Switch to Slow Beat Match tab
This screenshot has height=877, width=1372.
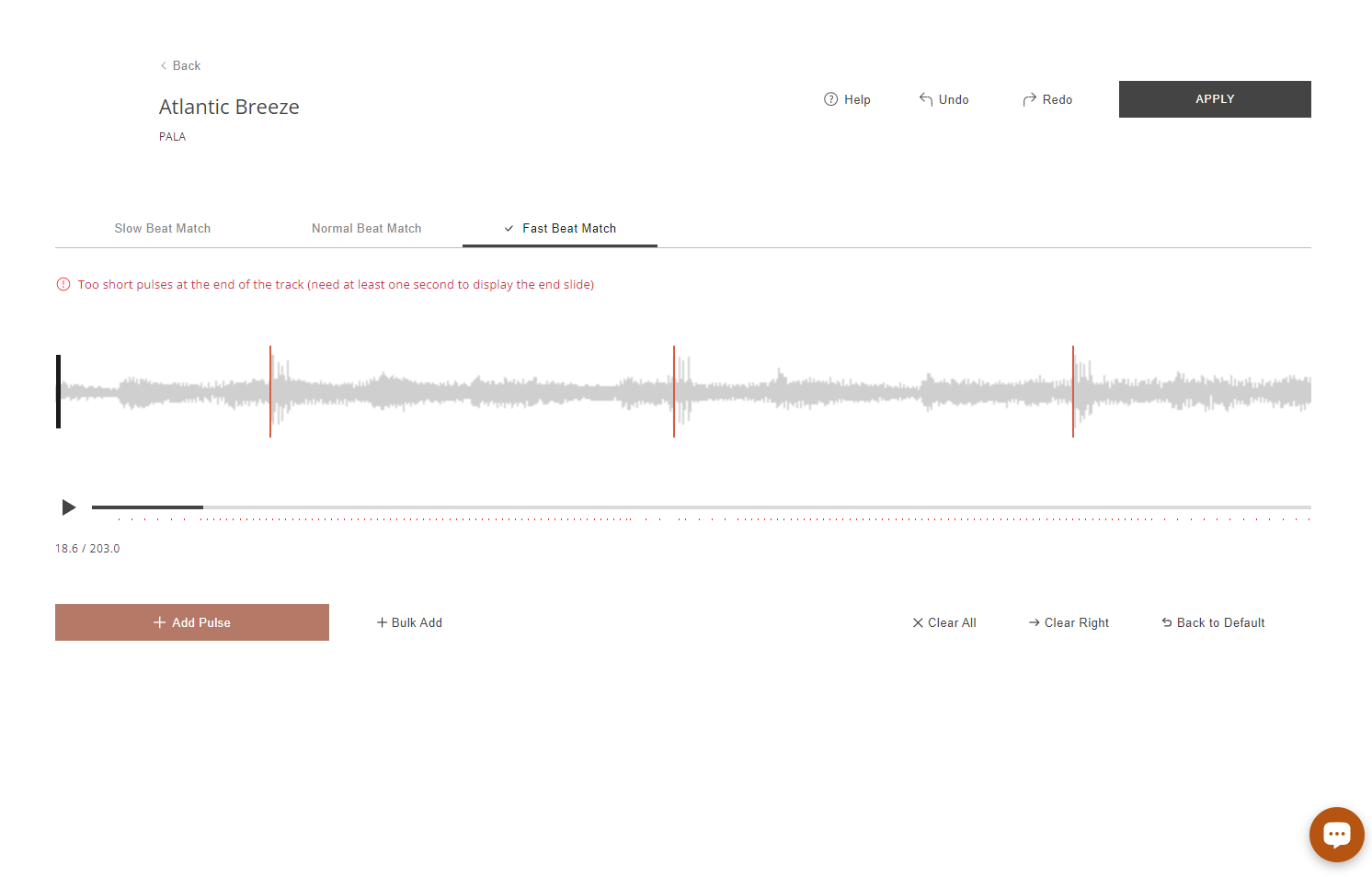(163, 228)
